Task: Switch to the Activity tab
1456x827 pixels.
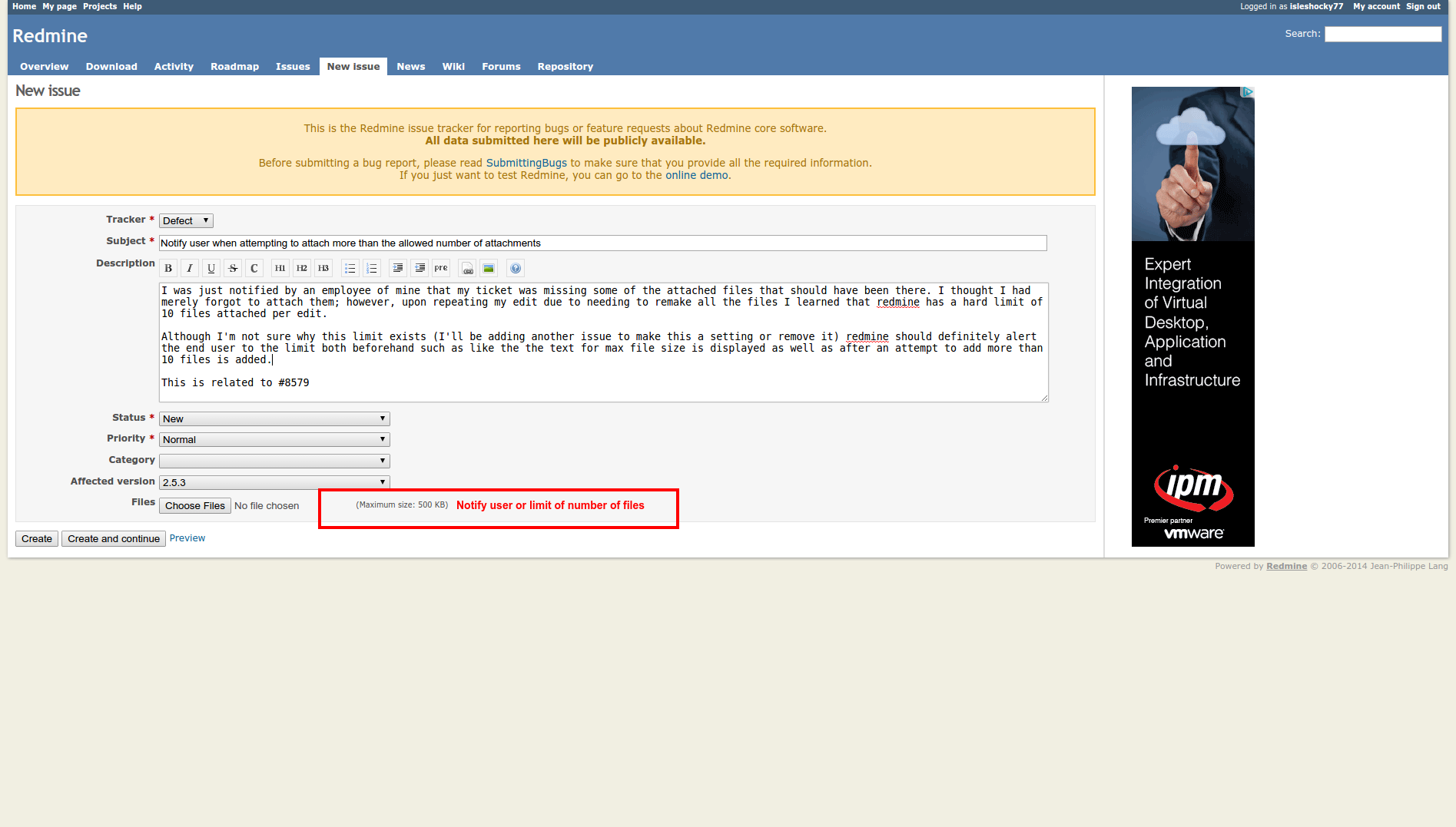Action: pos(174,67)
